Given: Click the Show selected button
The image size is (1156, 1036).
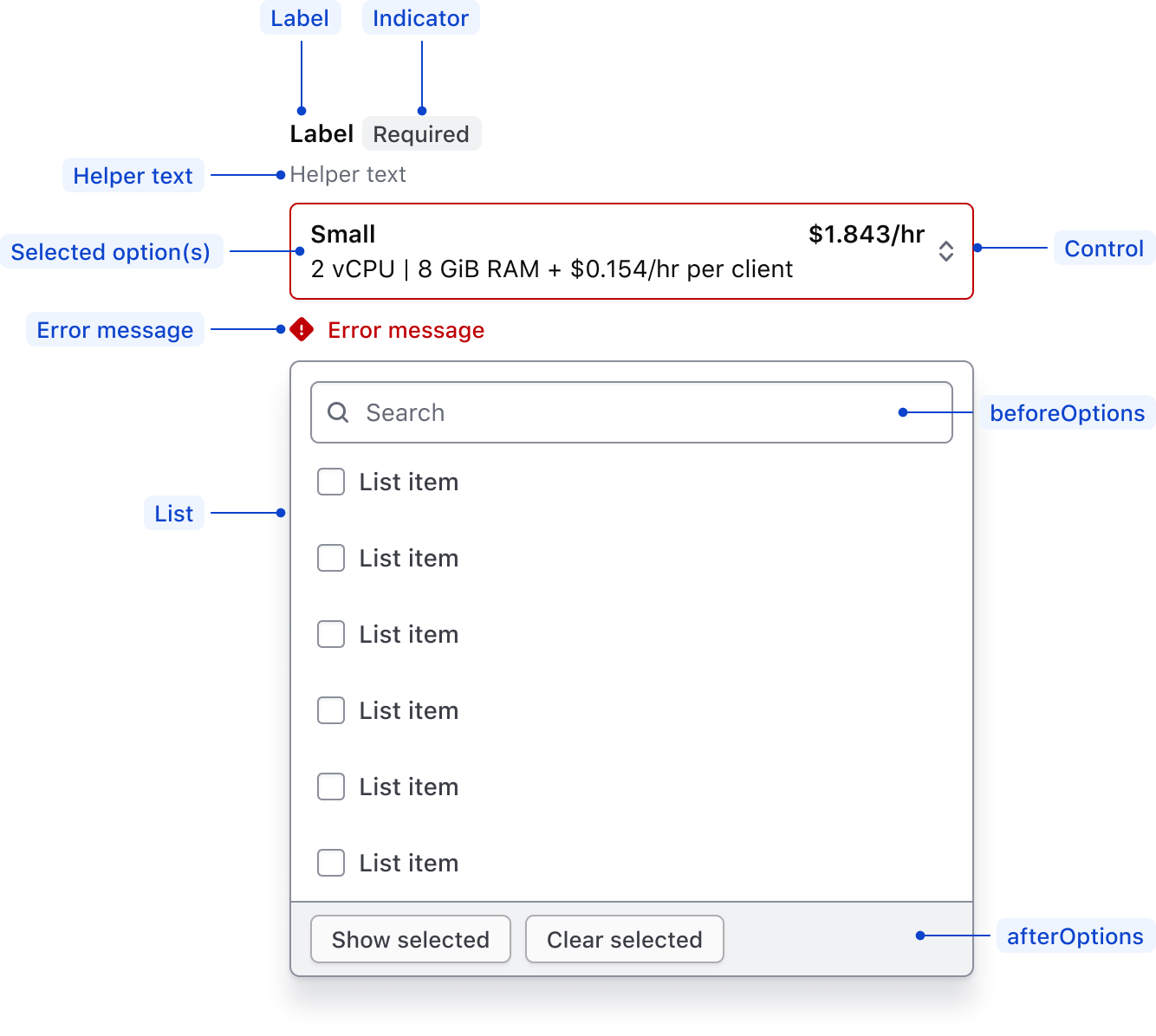Looking at the screenshot, I should tap(411, 939).
